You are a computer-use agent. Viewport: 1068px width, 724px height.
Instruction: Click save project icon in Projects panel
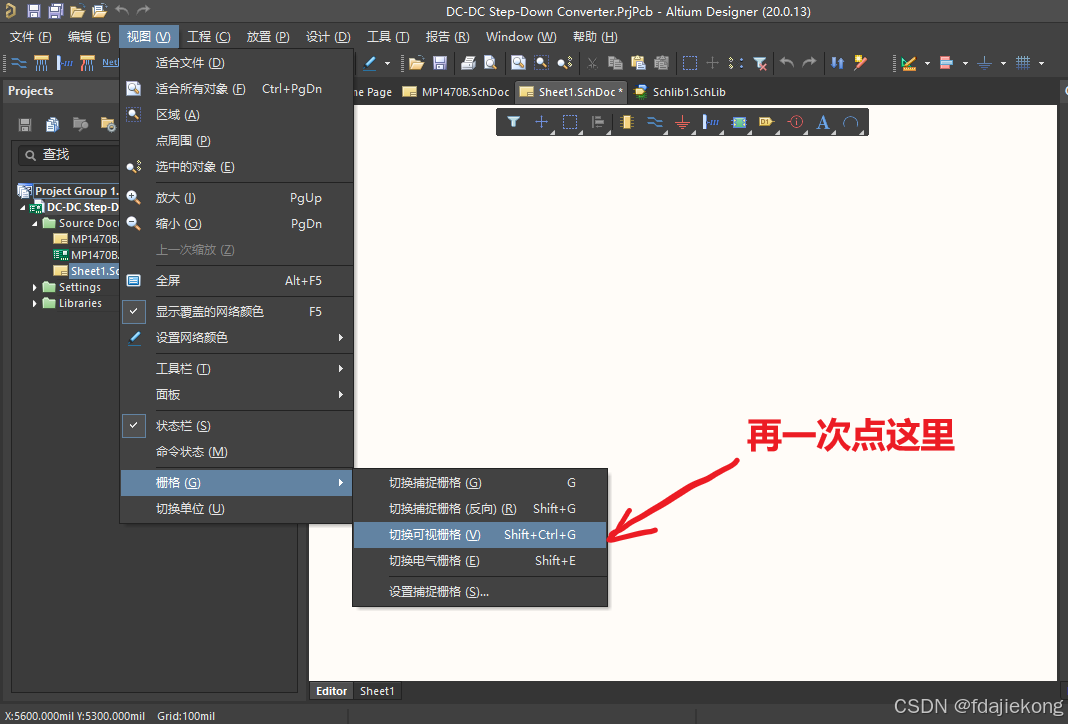point(25,124)
